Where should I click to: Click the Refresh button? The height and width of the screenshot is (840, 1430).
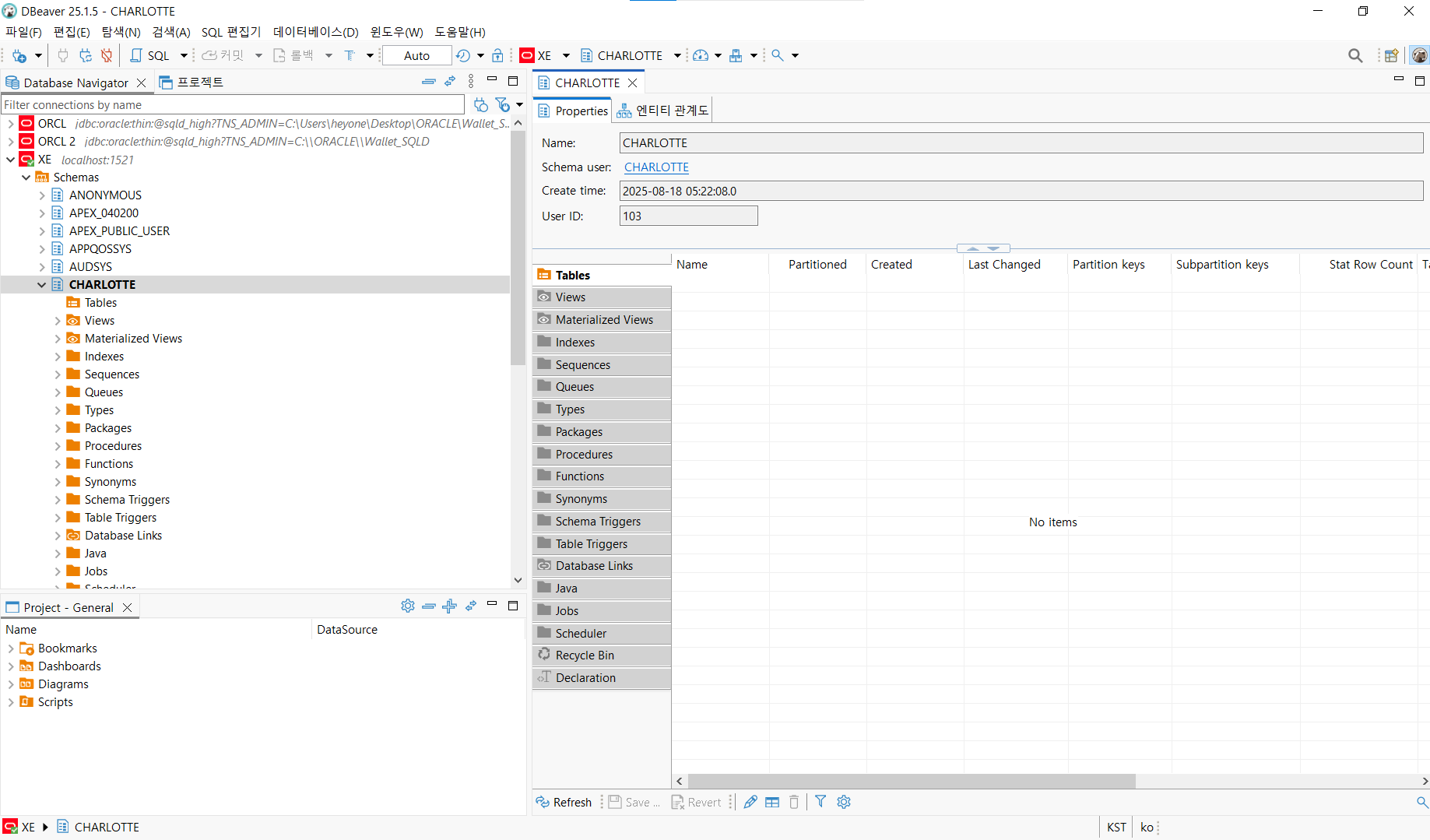564,802
